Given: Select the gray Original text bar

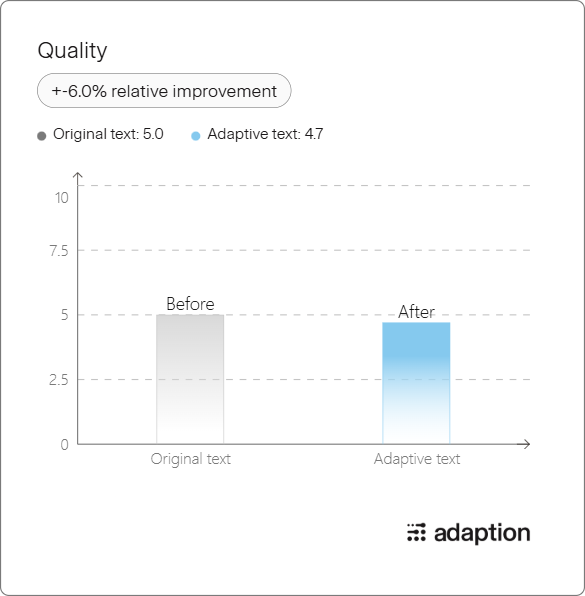Looking at the screenshot, I should pos(190,379).
